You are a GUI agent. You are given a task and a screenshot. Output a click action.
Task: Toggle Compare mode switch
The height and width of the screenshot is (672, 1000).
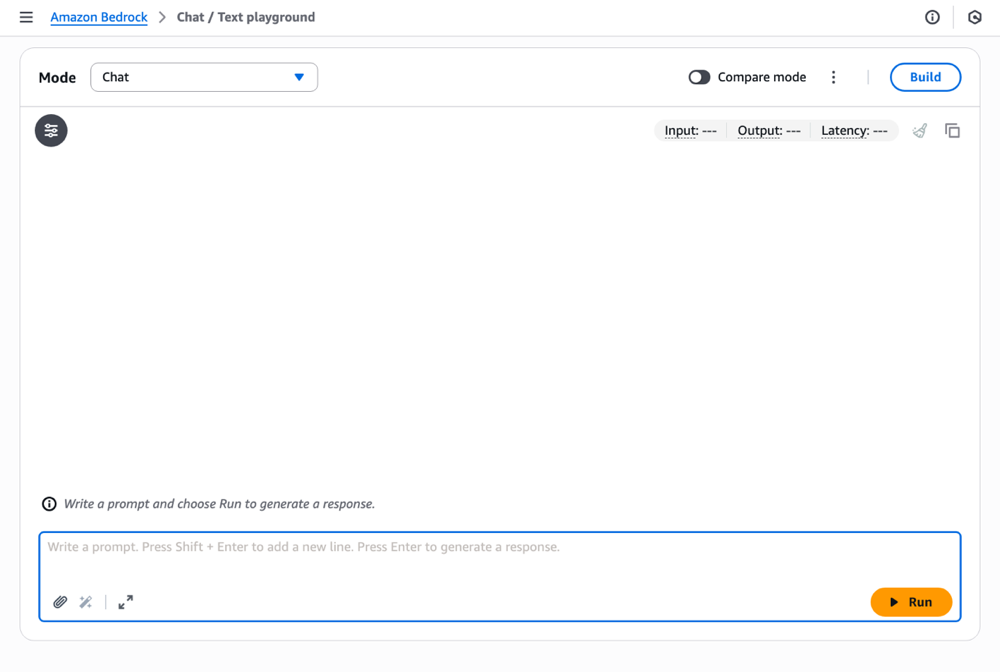(699, 77)
